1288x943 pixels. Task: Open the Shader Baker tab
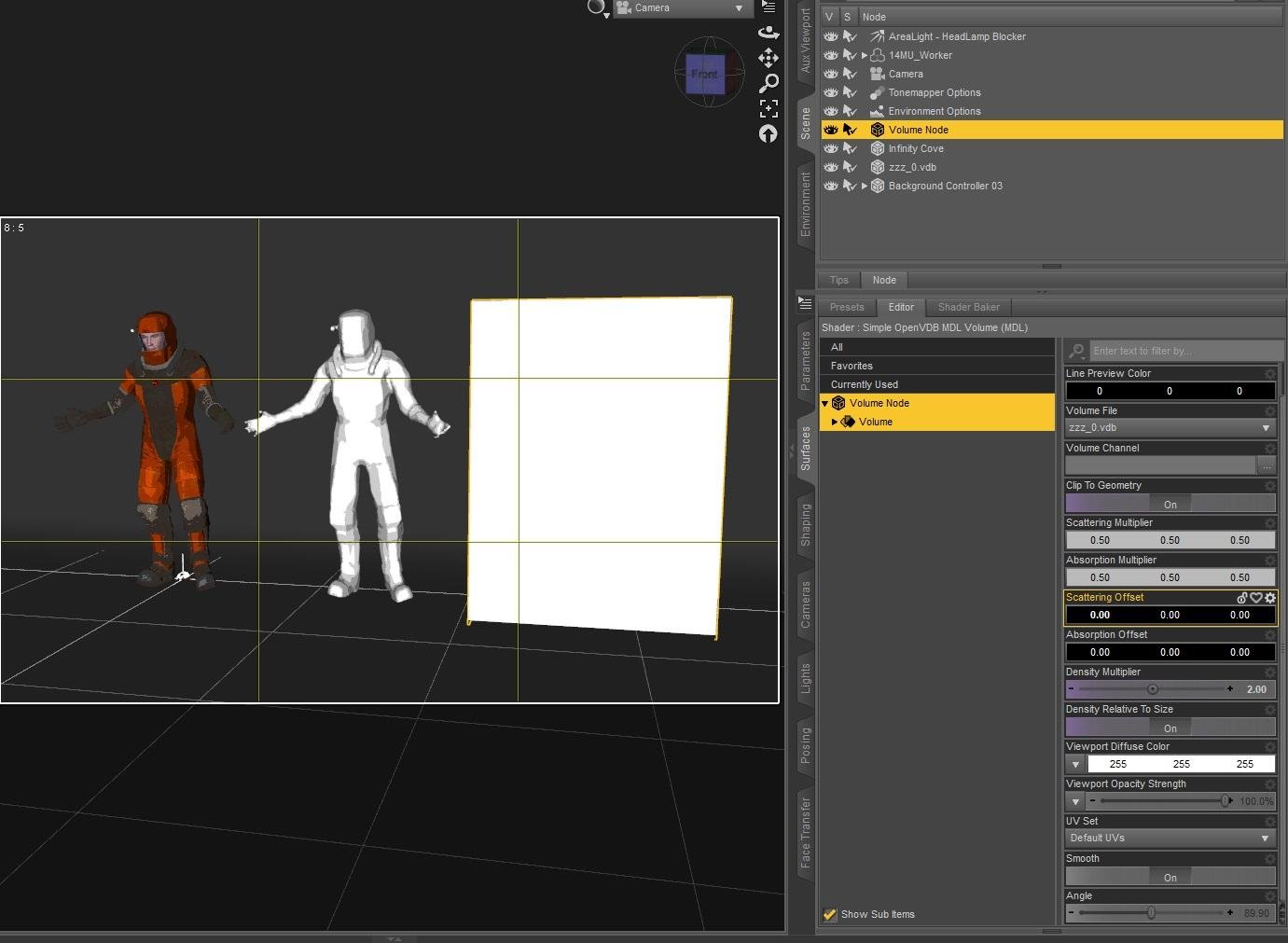pos(968,307)
